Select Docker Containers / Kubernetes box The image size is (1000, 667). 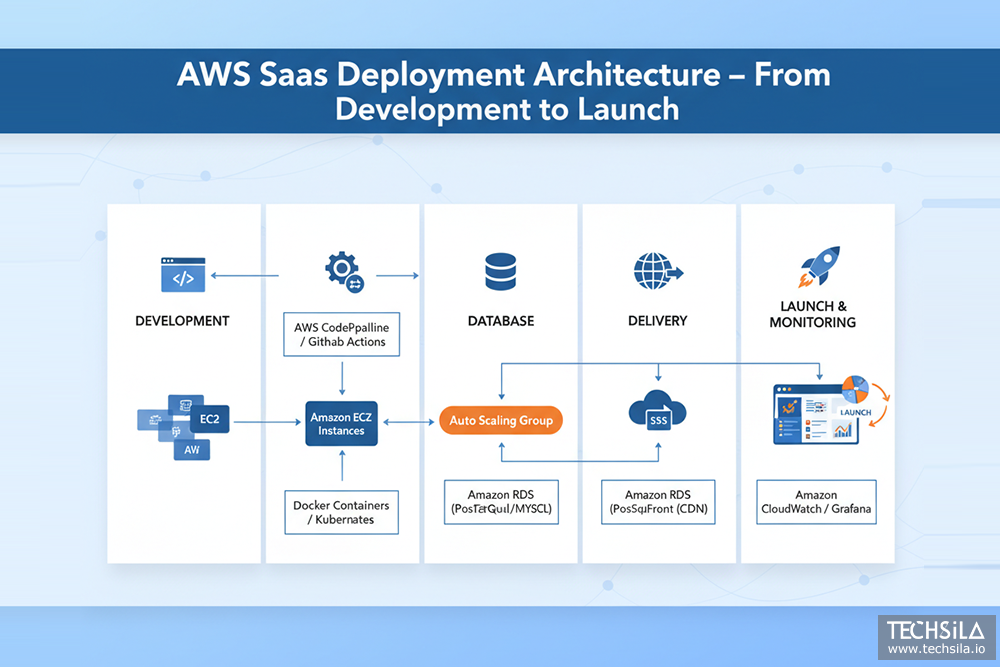342,513
